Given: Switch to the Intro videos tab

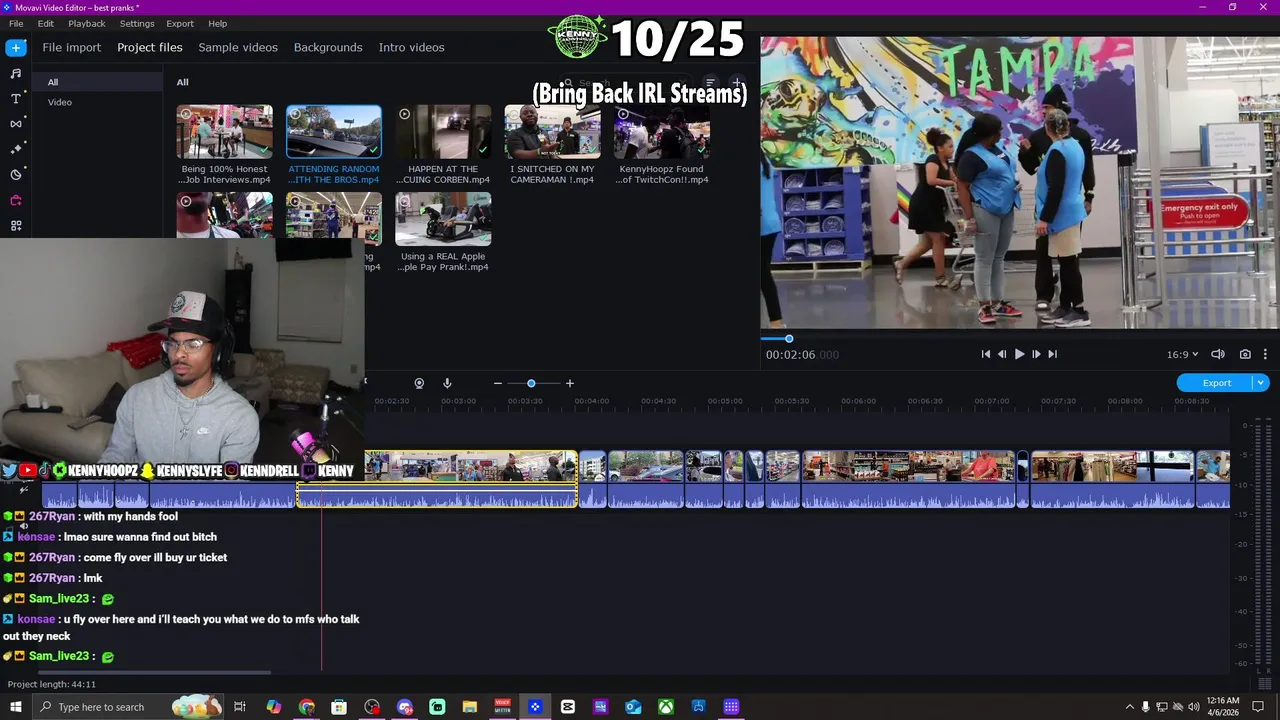Looking at the screenshot, I should click(411, 47).
